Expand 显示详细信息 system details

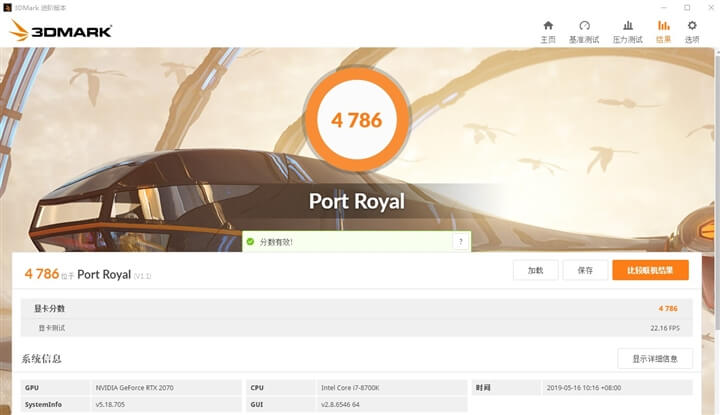pos(654,359)
